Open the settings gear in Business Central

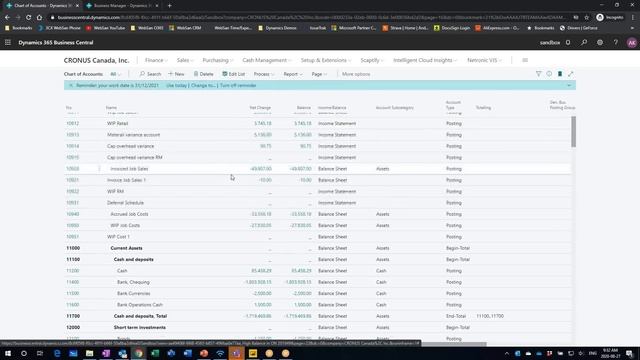pyautogui.click(x=600, y=42)
